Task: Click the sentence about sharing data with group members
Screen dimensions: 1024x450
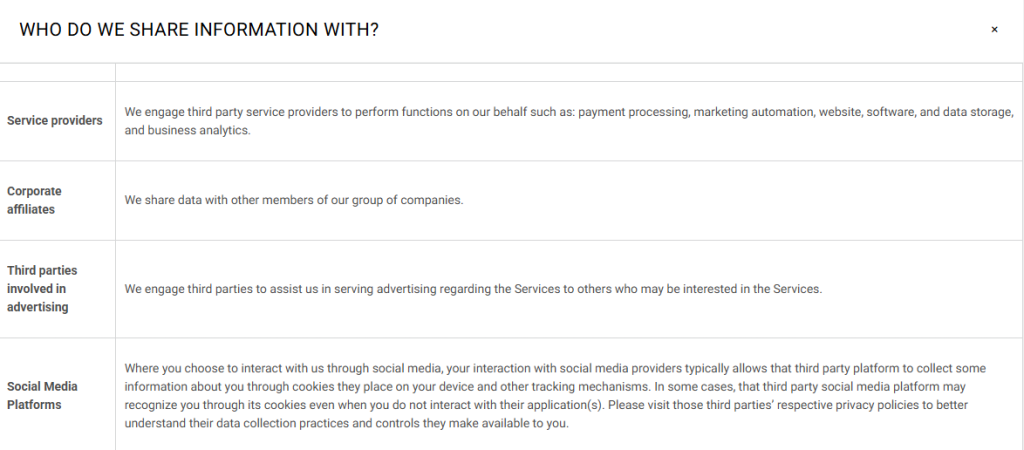Action: point(294,200)
